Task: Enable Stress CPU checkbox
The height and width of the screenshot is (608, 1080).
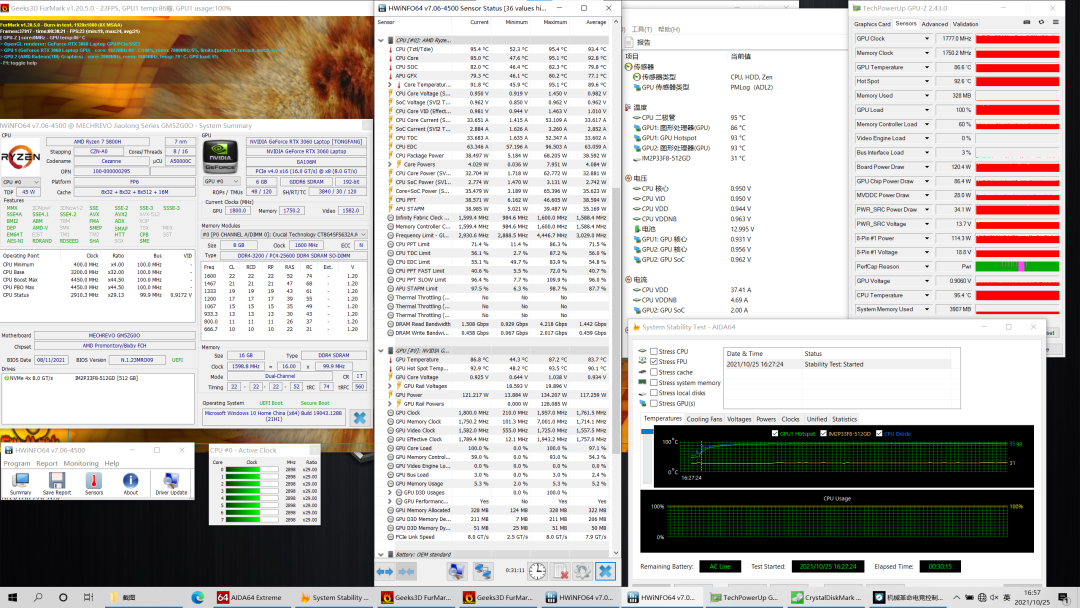Action: point(654,351)
